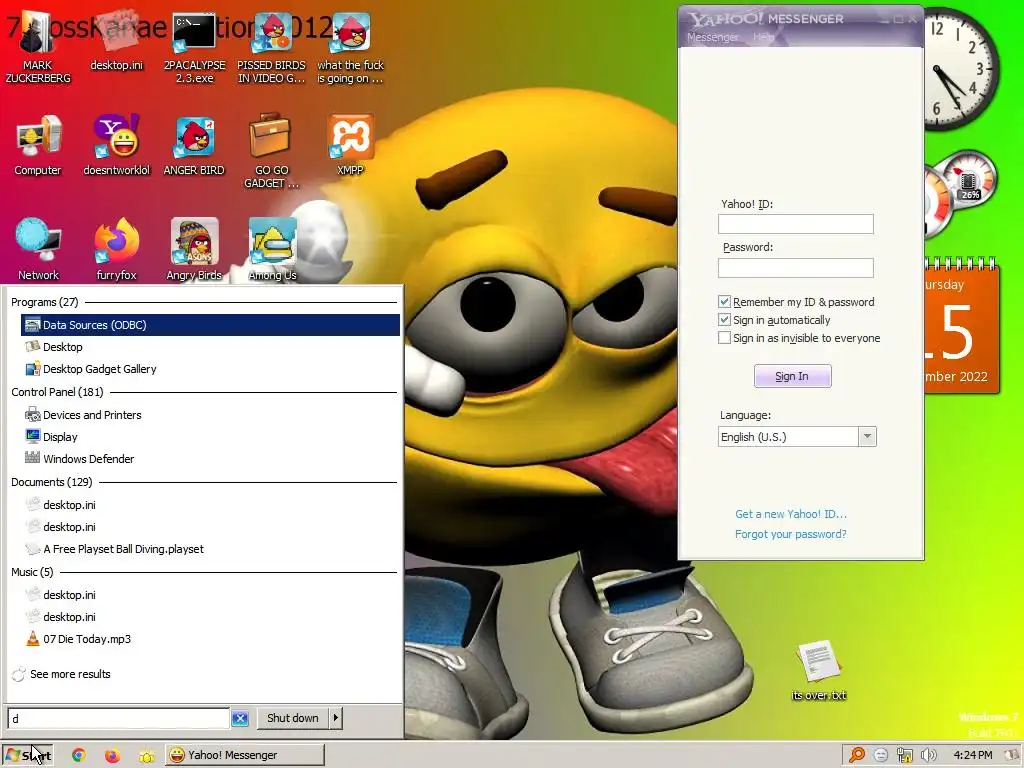Image resolution: width=1024 pixels, height=768 pixels.
Task: Launch XMPP desktop shortcut
Action: (350, 146)
